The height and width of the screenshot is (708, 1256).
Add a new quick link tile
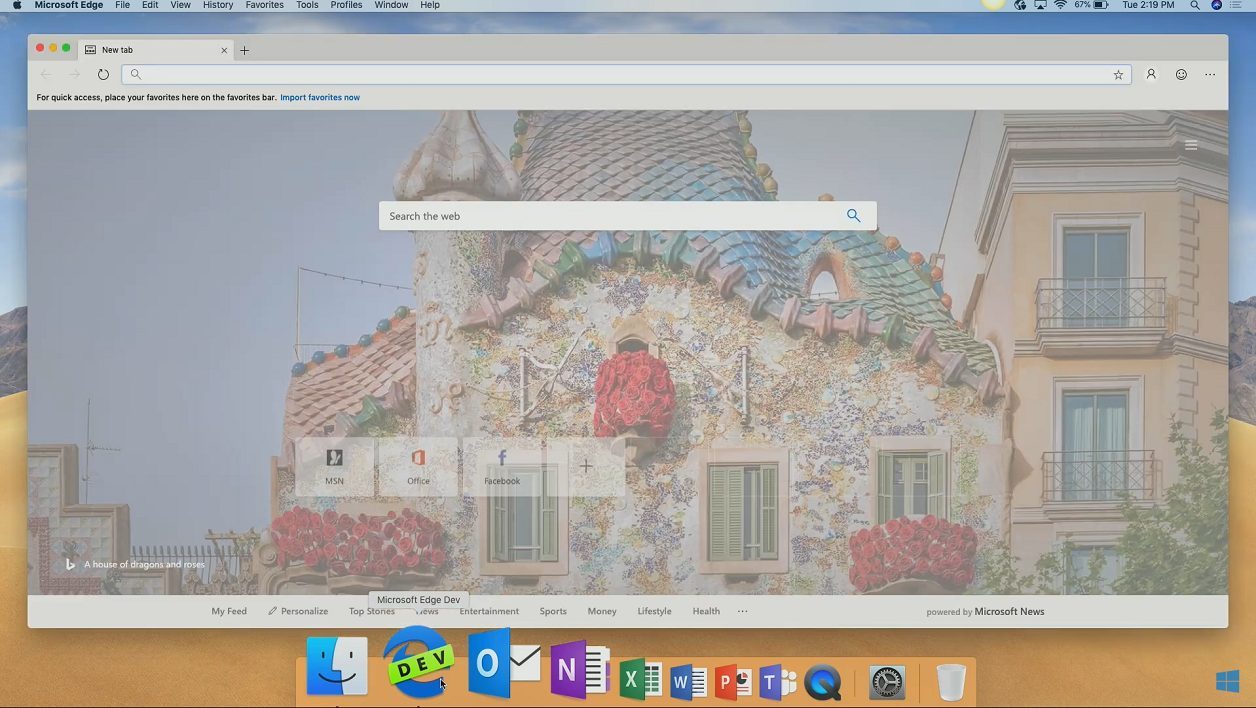click(x=586, y=466)
